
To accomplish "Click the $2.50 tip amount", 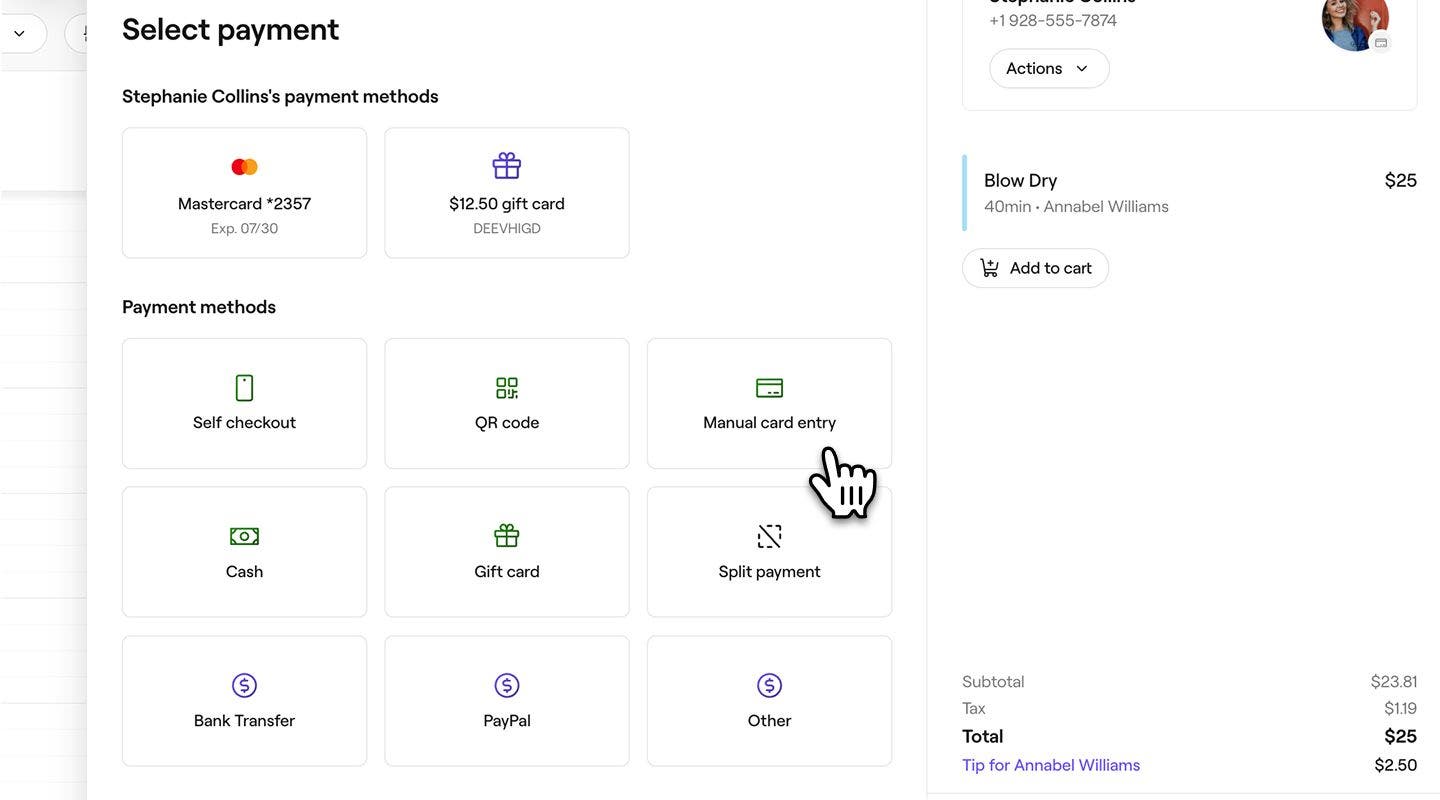I will pos(1396,765).
